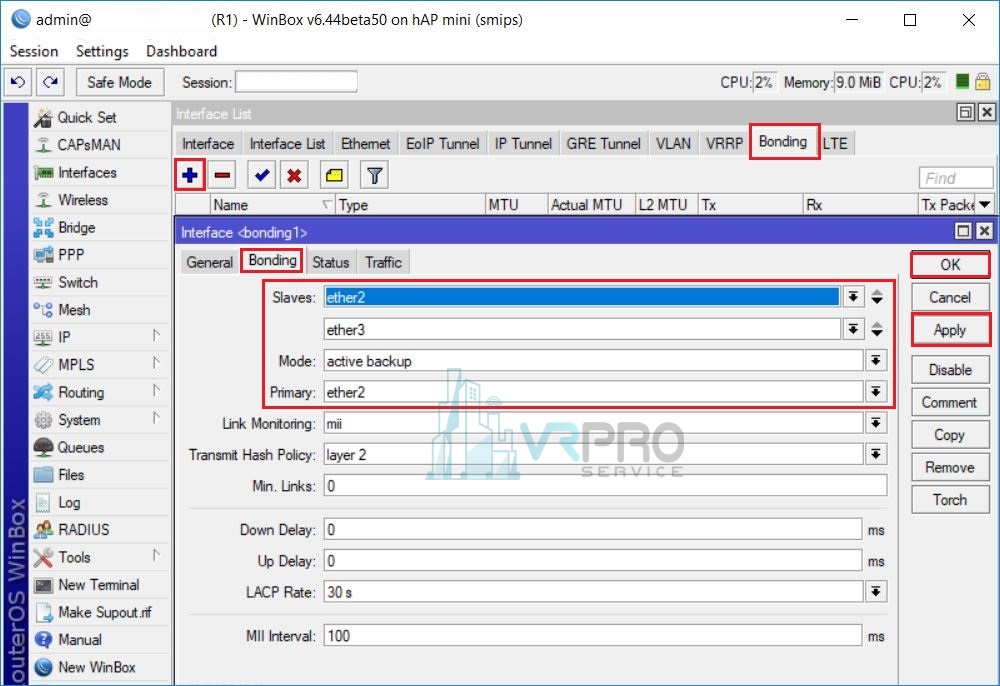Click up/down stepper beside ether3 slave
The height and width of the screenshot is (686, 1000).
click(x=877, y=329)
